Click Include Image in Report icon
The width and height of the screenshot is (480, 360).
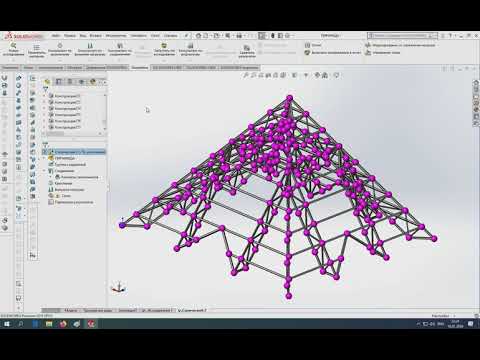[307, 52]
